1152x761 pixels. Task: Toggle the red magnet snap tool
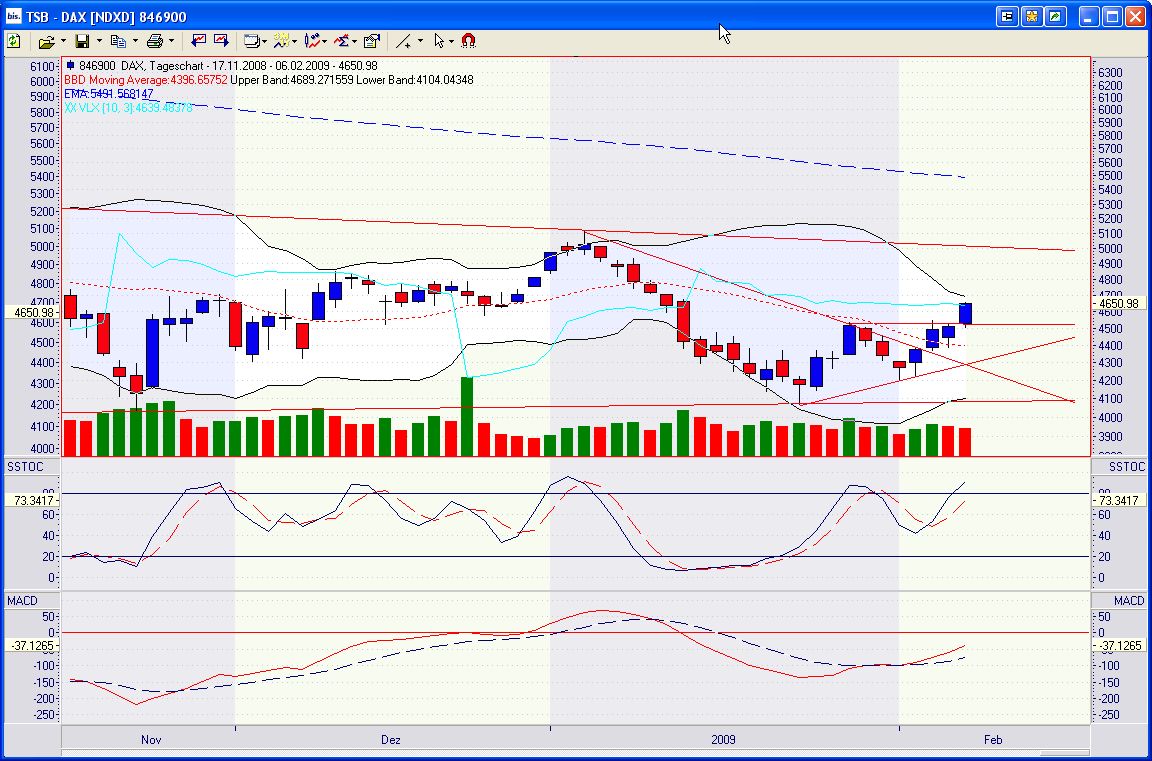(468, 41)
